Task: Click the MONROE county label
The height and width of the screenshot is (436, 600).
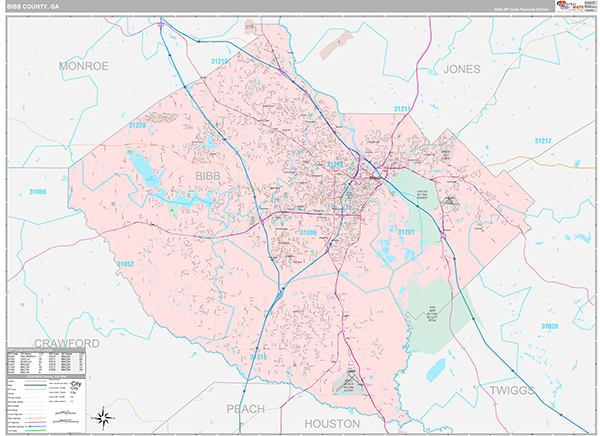Action: (84, 66)
